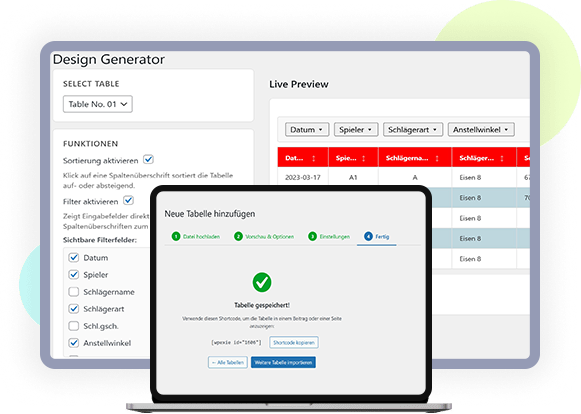581x414 pixels.
Task: Click the step 1 circle Datei hochladen
Action: (x=176, y=236)
